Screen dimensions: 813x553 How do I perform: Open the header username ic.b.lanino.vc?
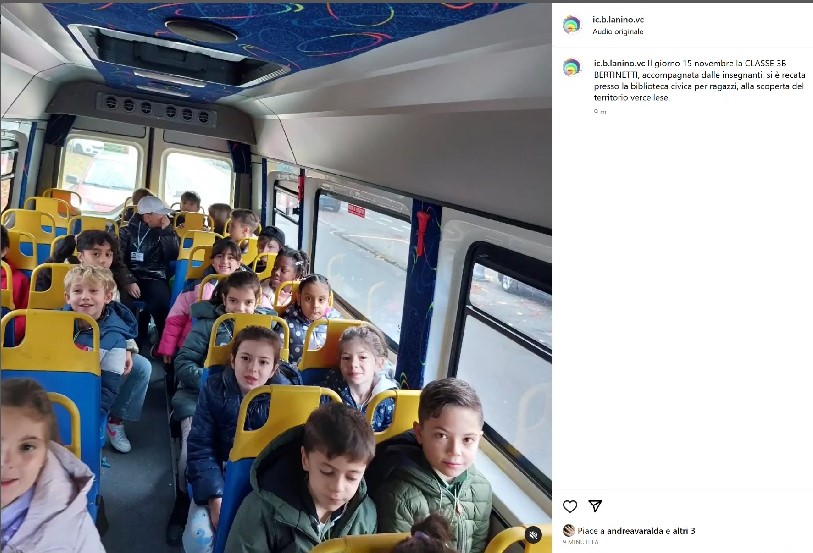click(618, 20)
